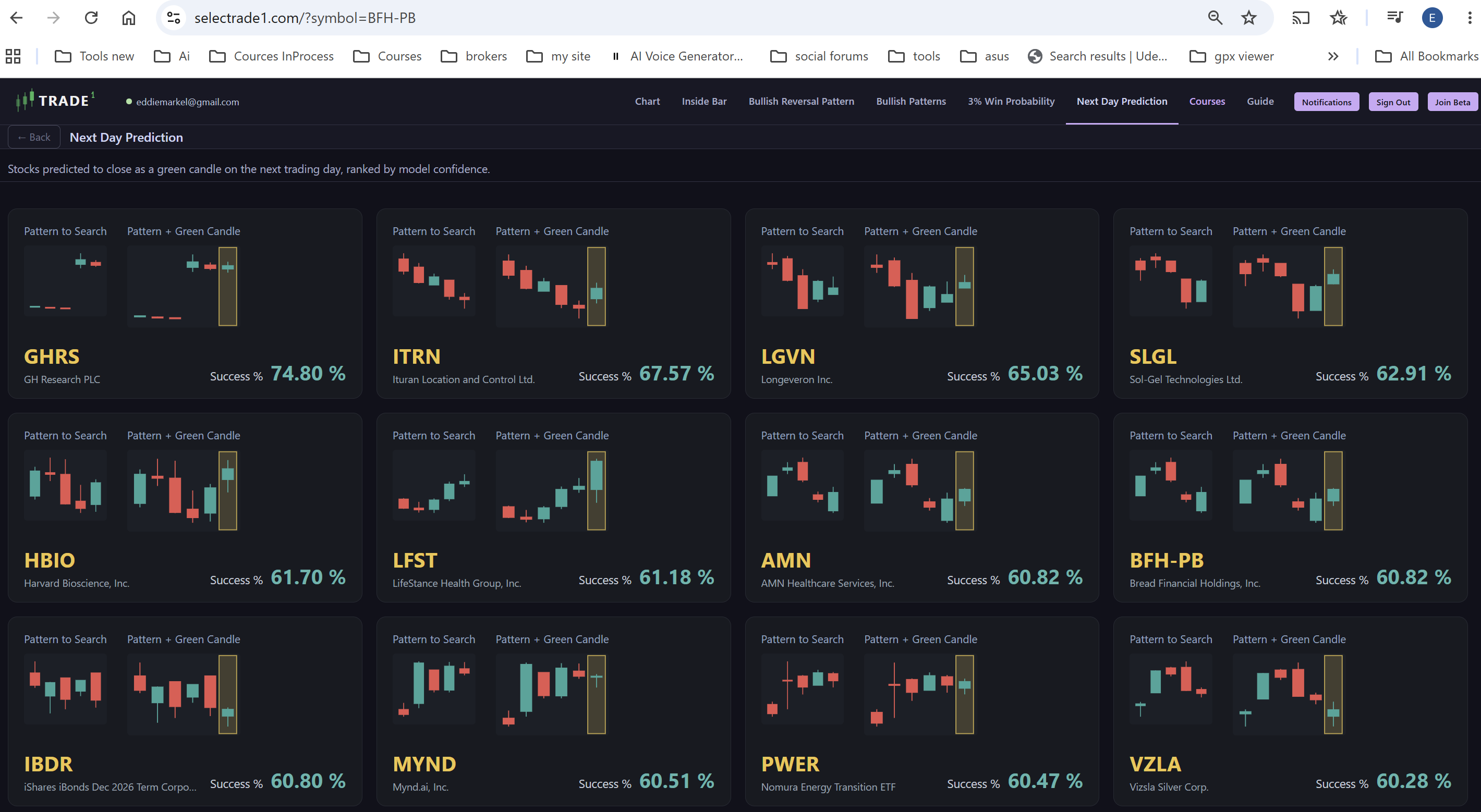Open the Bullish Patterns tab
1481x812 pixels.
[x=911, y=101]
